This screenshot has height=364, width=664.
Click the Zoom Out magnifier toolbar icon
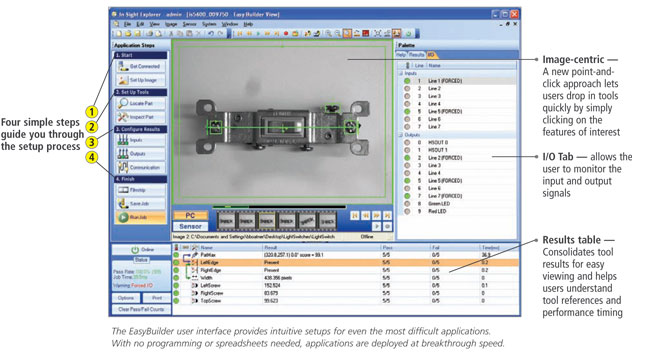click(338, 33)
